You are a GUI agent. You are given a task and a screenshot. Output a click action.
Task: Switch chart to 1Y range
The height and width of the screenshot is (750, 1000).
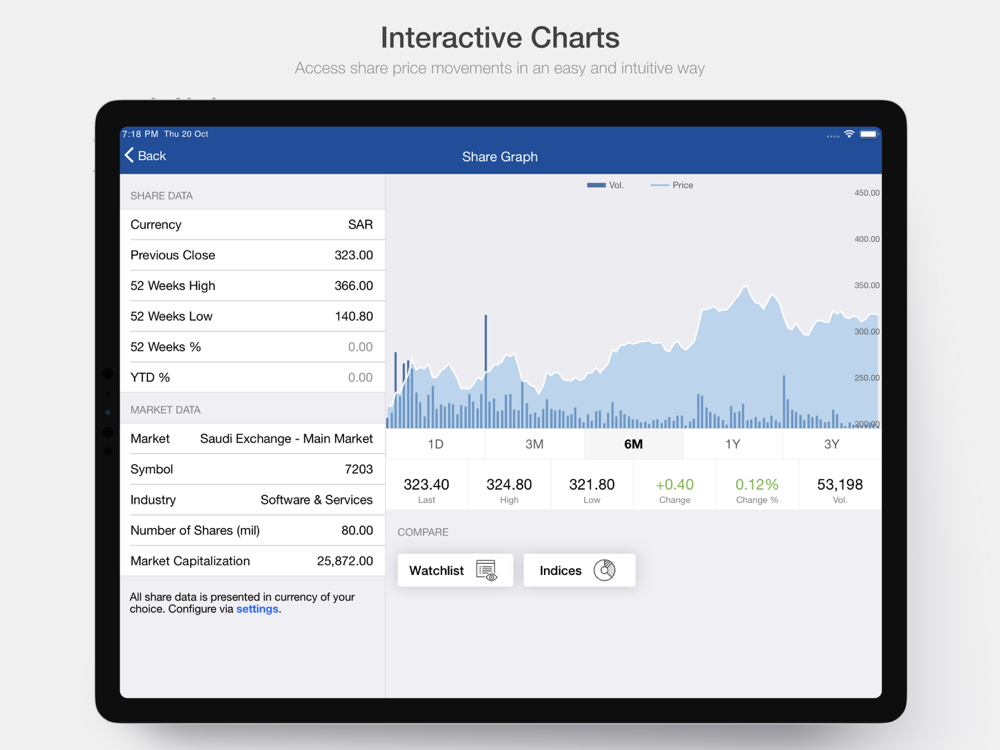[733, 444]
